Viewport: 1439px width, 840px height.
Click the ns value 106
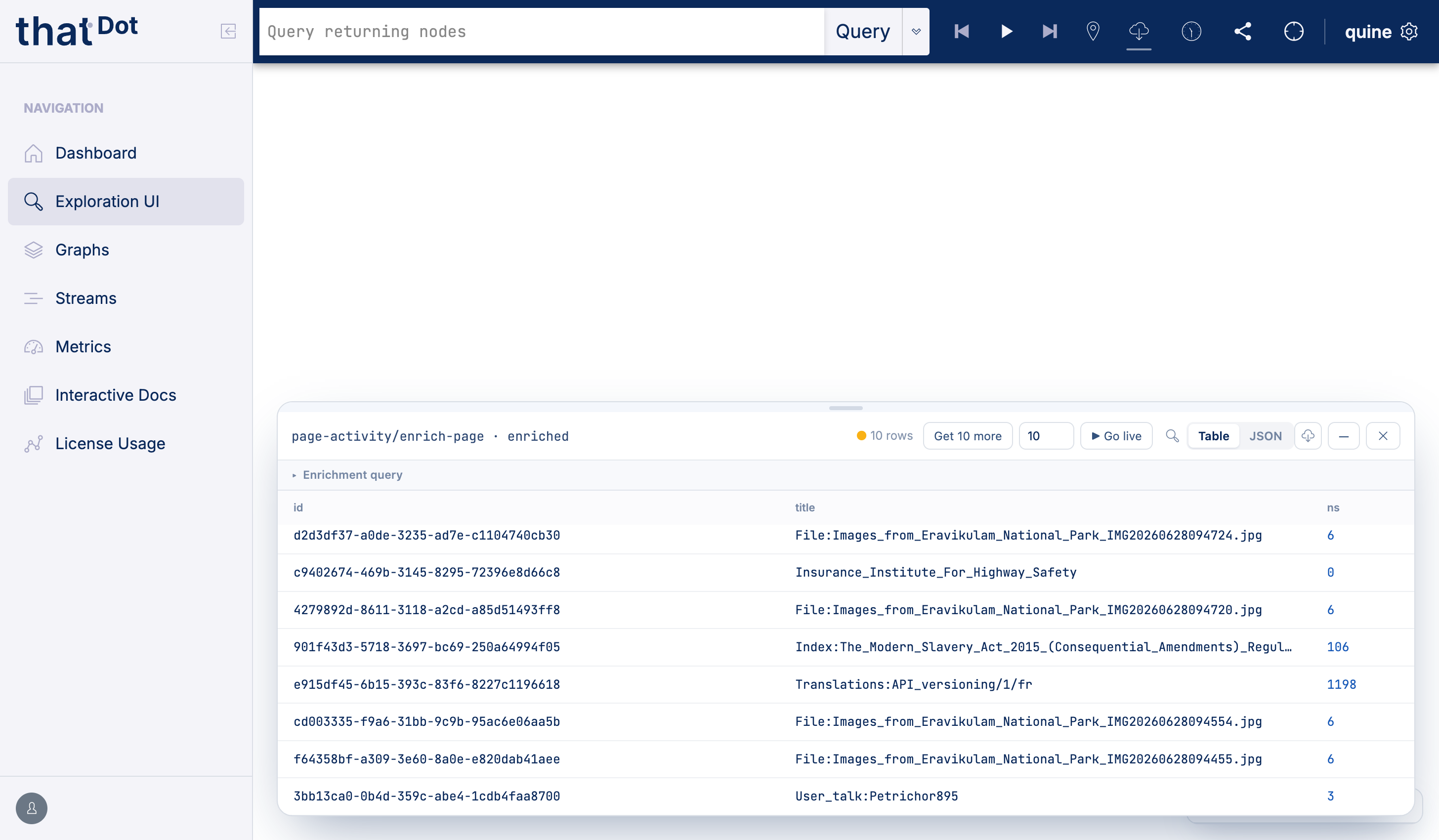tap(1337, 646)
